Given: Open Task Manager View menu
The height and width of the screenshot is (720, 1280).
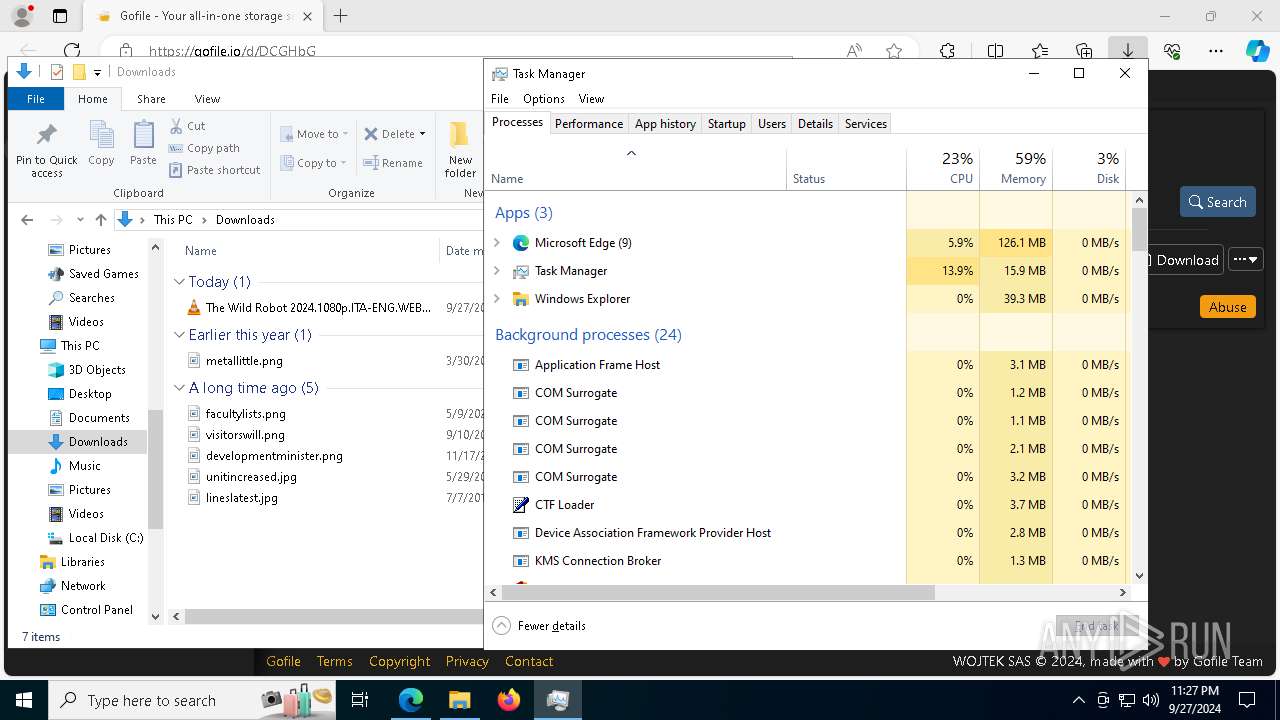Looking at the screenshot, I should (x=591, y=99).
